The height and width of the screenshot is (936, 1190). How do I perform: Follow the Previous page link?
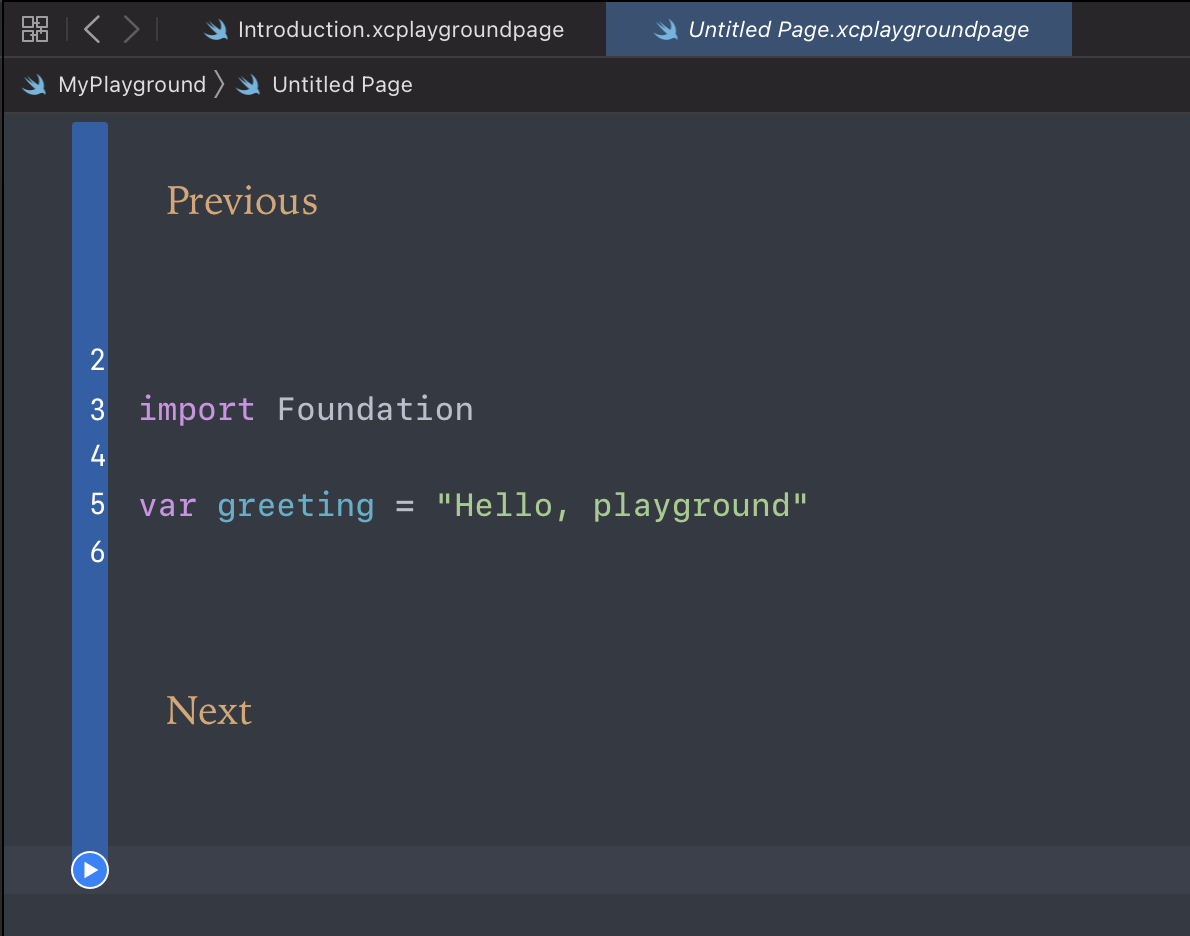click(242, 201)
